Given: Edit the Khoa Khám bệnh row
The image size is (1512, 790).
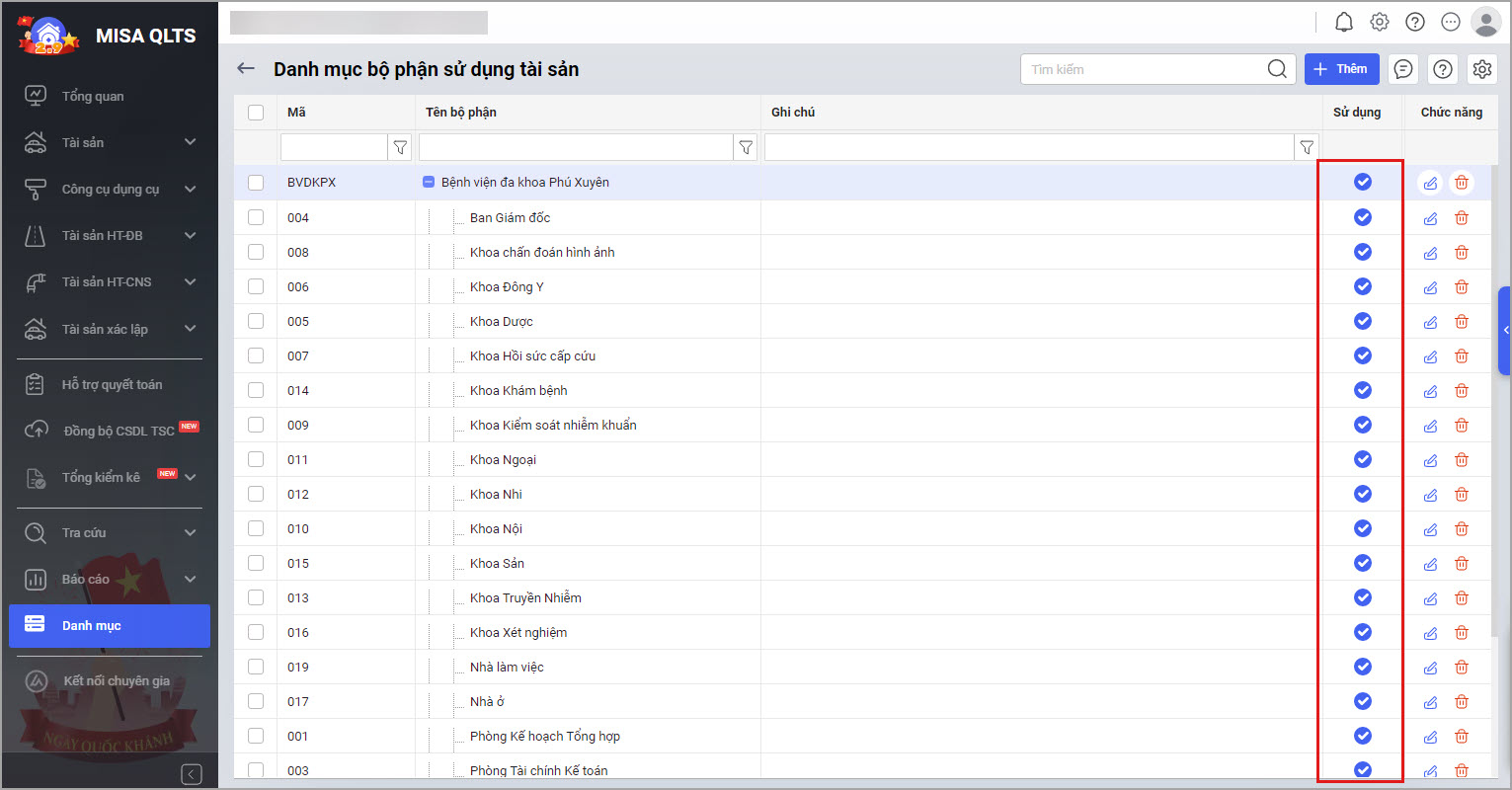Looking at the screenshot, I should (x=1430, y=391).
